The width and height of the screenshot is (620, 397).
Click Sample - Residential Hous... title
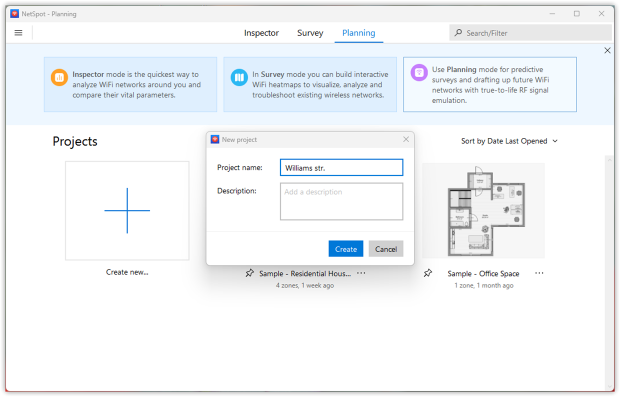(x=305, y=274)
